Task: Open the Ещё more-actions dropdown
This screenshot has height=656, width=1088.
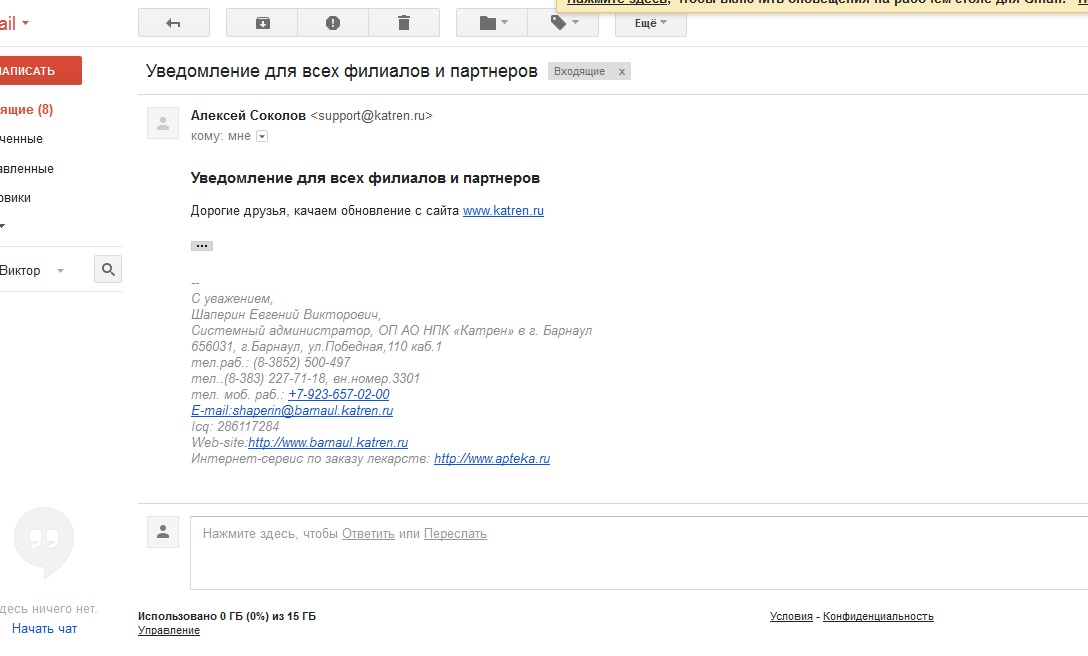Action: [x=651, y=23]
